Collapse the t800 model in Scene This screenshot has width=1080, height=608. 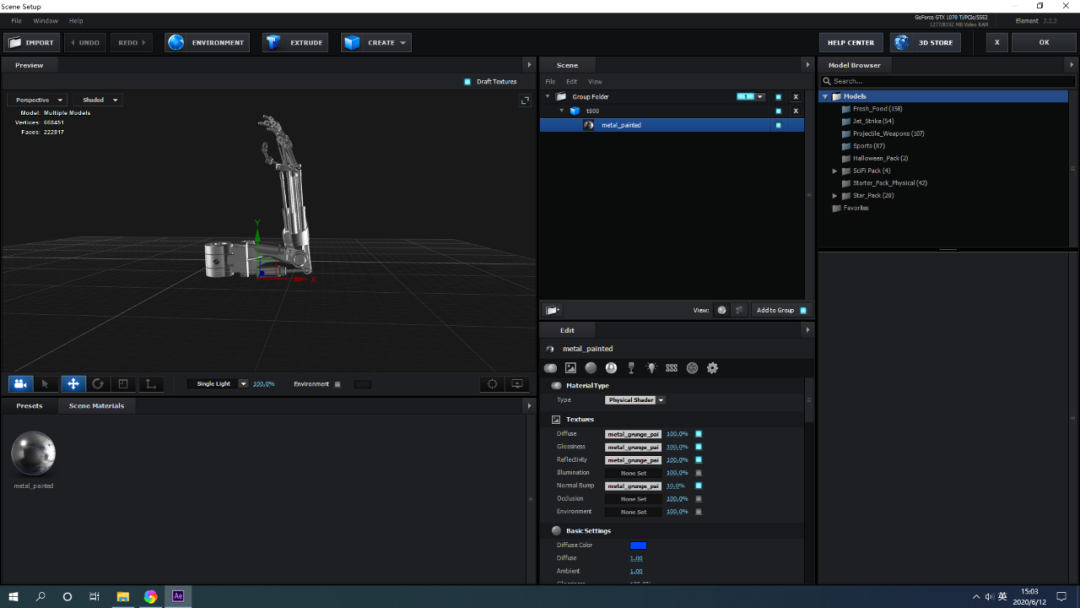tap(562, 111)
